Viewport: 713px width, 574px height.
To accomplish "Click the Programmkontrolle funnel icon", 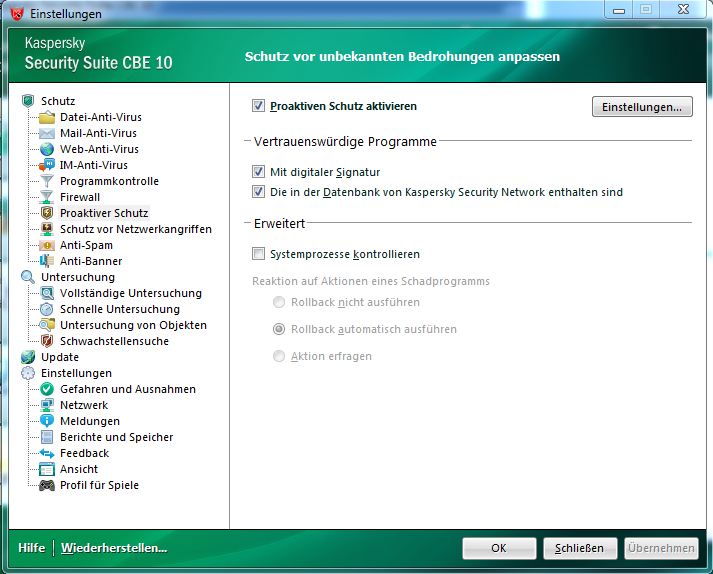I will point(47,181).
